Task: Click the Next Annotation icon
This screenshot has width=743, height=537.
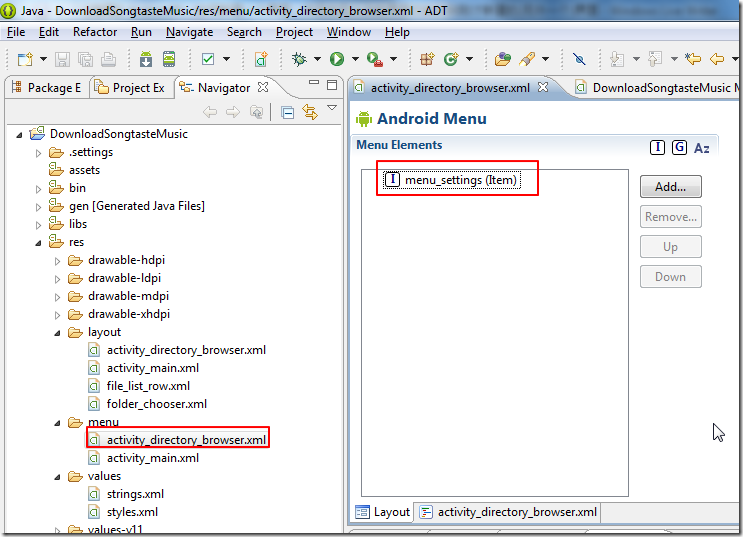Action: (617, 59)
